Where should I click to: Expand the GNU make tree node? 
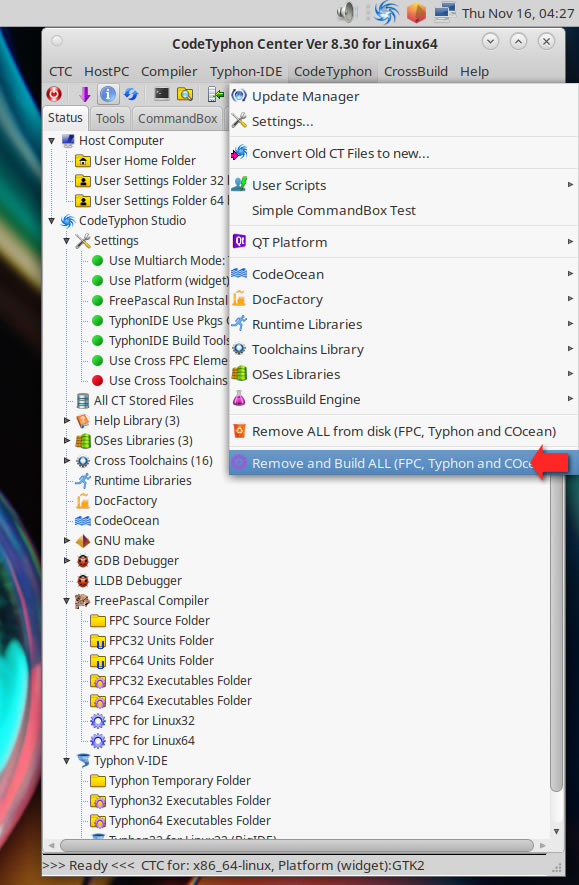pos(67,541)
